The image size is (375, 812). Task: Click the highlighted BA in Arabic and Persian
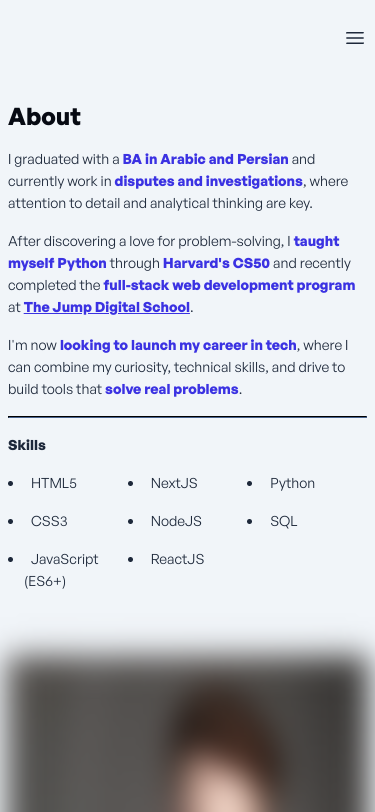(x=206, y=159)
